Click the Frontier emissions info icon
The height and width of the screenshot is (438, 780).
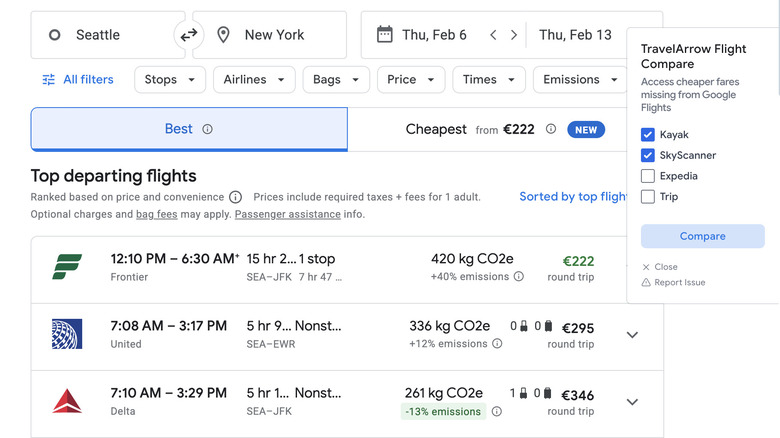point(518,277)
